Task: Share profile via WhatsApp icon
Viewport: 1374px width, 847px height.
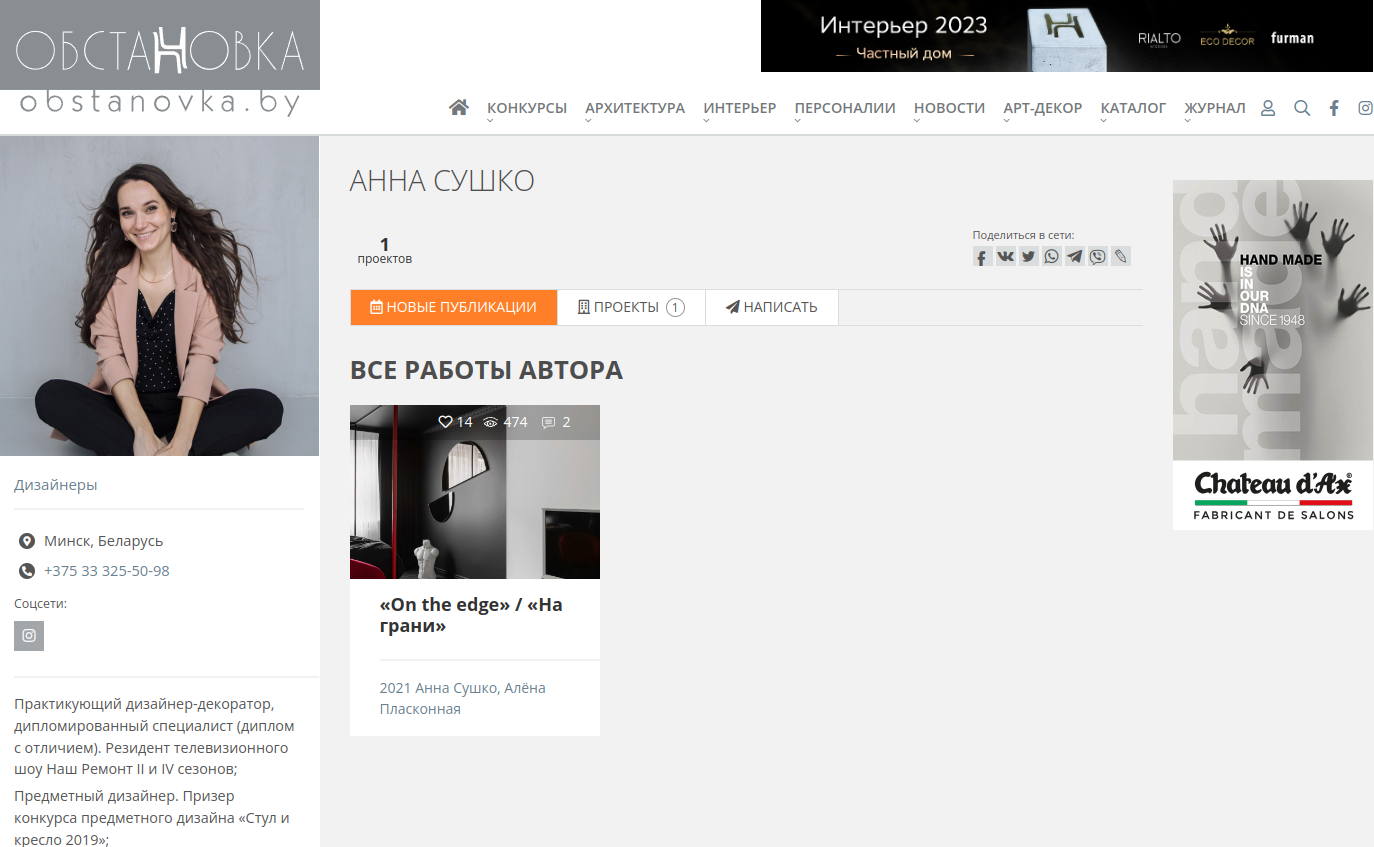Action: 1051,257
